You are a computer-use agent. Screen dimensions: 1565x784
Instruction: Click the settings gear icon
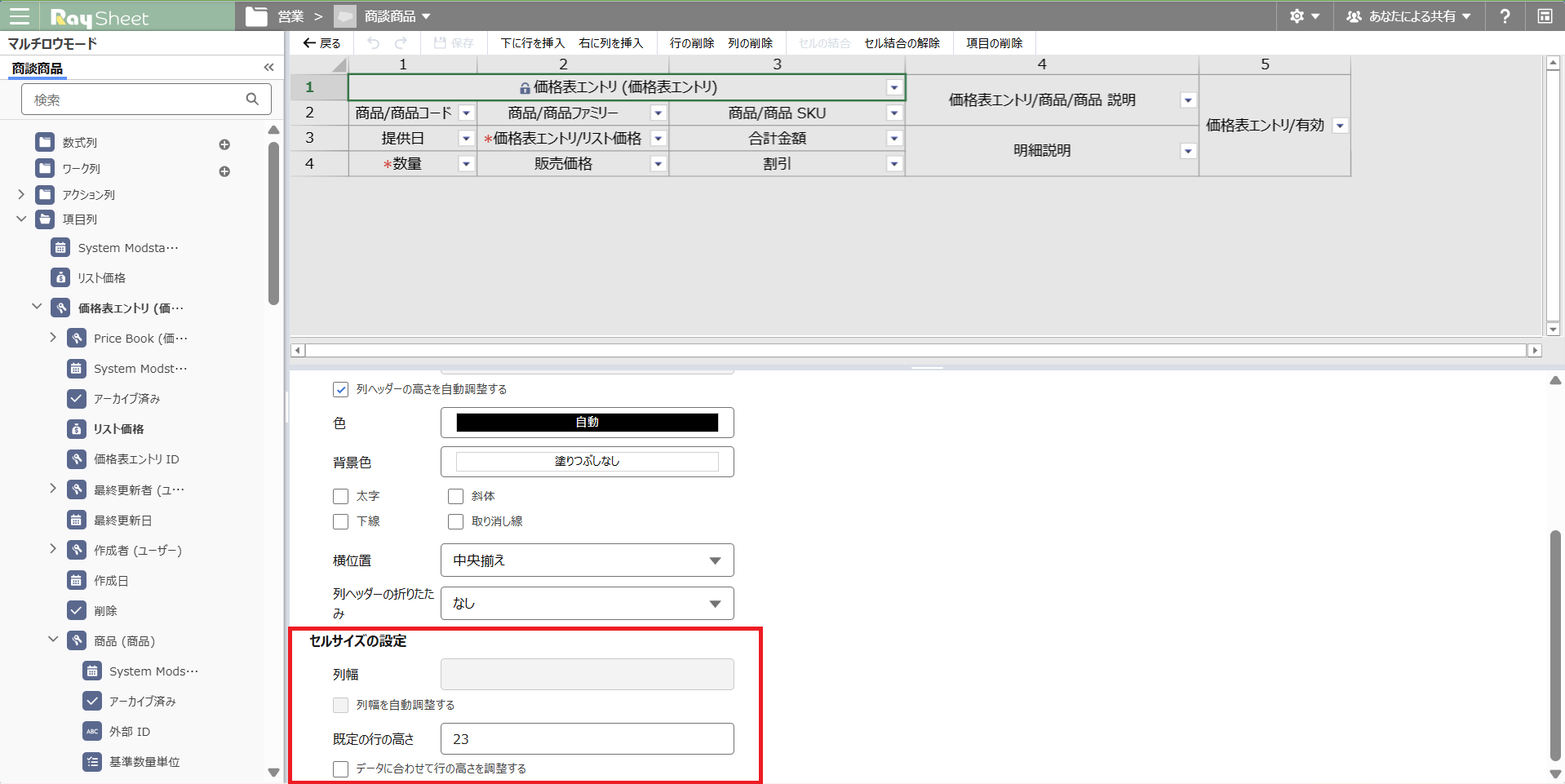pyautogui.click(x=1297, y=16)
